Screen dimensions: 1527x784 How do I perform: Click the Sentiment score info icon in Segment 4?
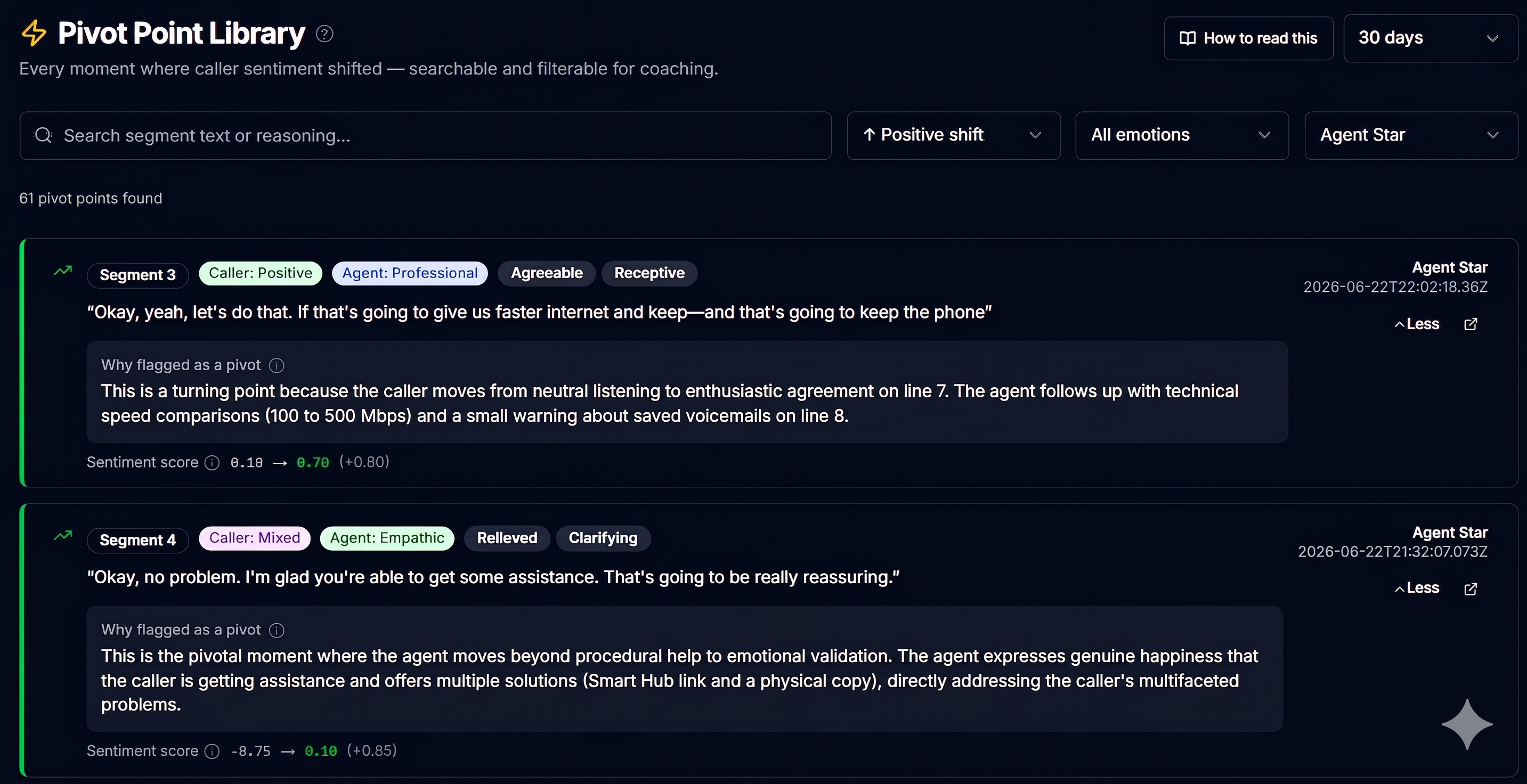[212, 752]
